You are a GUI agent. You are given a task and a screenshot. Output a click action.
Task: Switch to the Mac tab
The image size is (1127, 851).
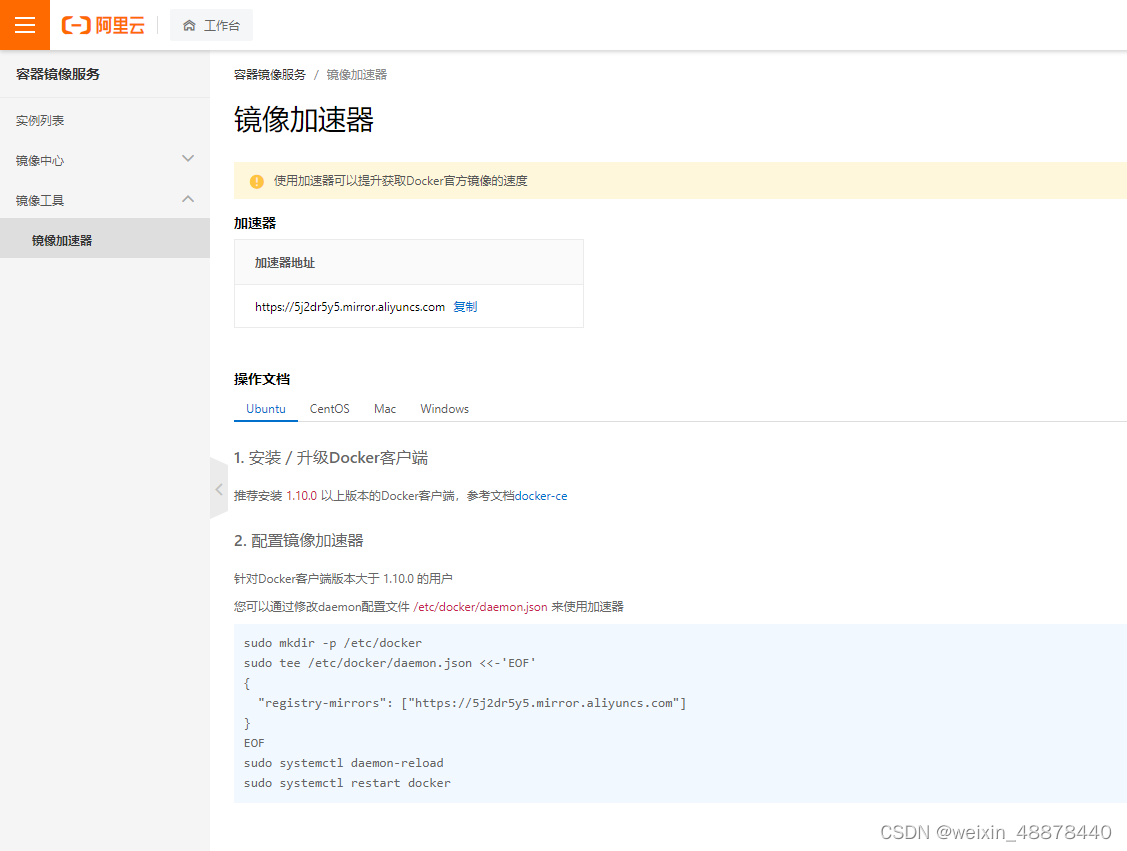coord(385,408)
